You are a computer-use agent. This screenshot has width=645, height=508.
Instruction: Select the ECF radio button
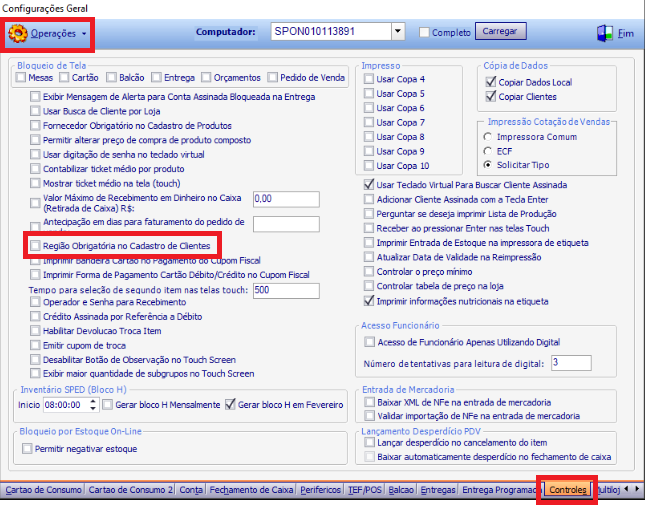tap(488, 151)
